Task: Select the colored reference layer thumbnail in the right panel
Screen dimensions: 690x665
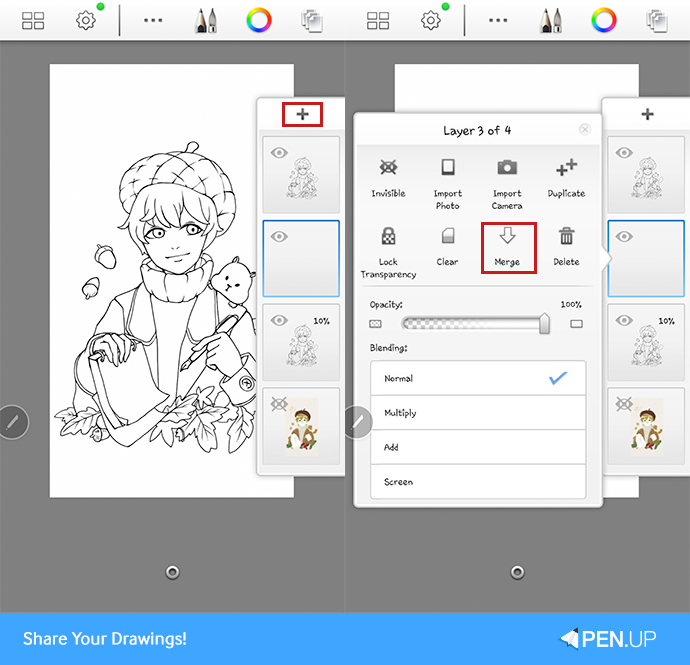Action: coord(647,427)
